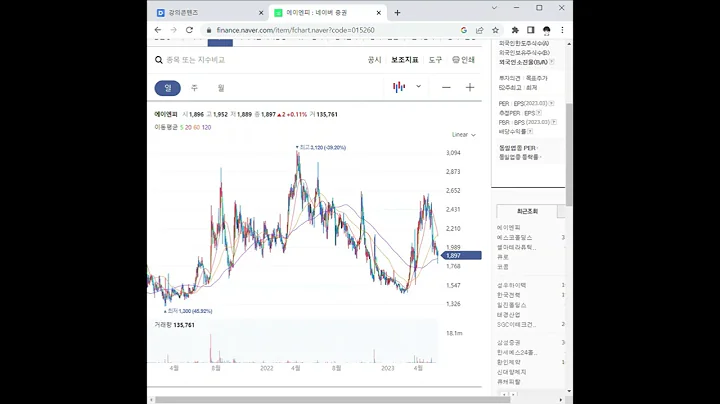Image resolution: width=720 pixels, height=404 pixels.
Task: Click the site lock icon in address bar
Action: (209, 30)
